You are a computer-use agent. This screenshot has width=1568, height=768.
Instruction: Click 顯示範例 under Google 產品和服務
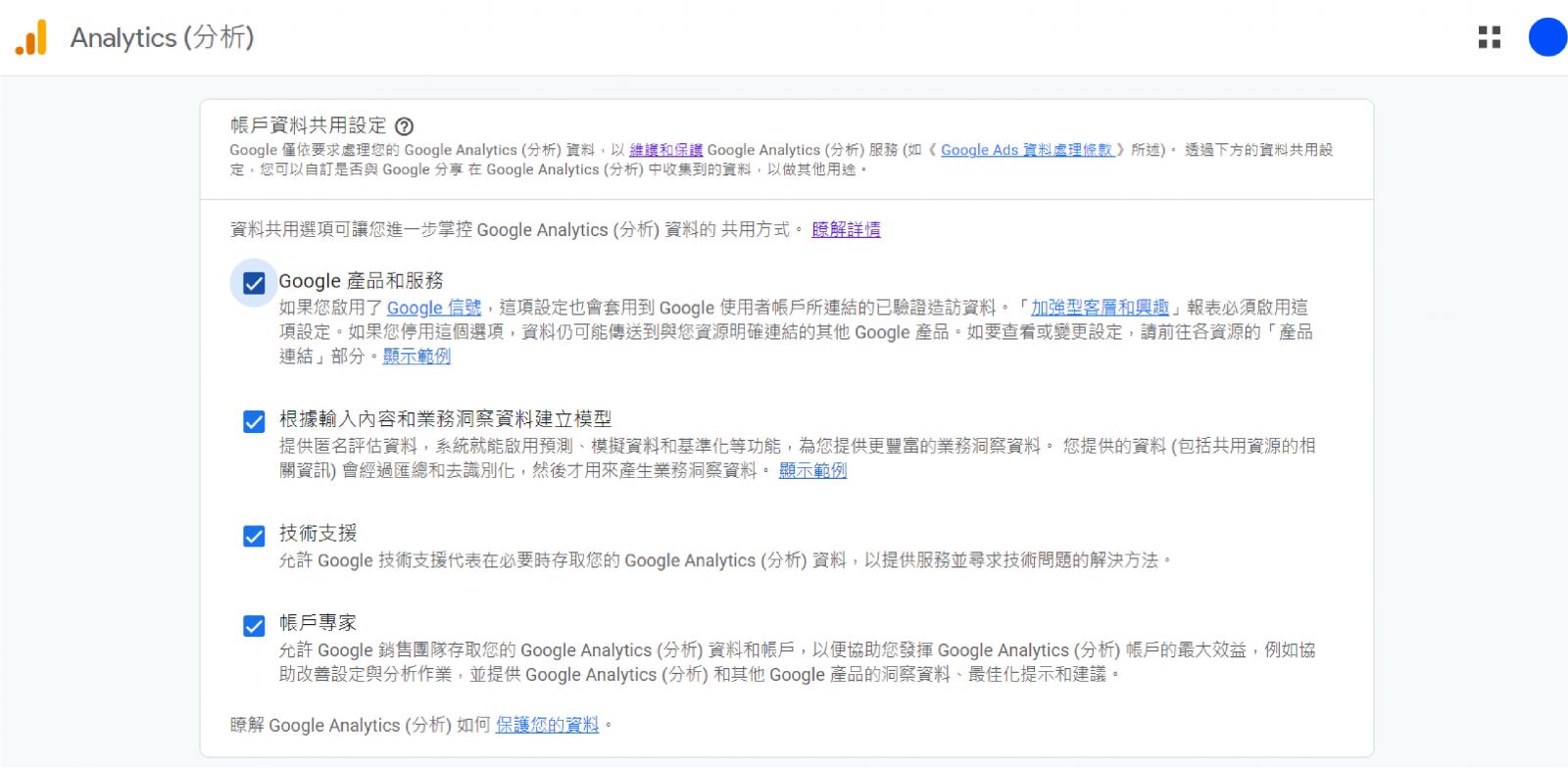pos(416,357)
